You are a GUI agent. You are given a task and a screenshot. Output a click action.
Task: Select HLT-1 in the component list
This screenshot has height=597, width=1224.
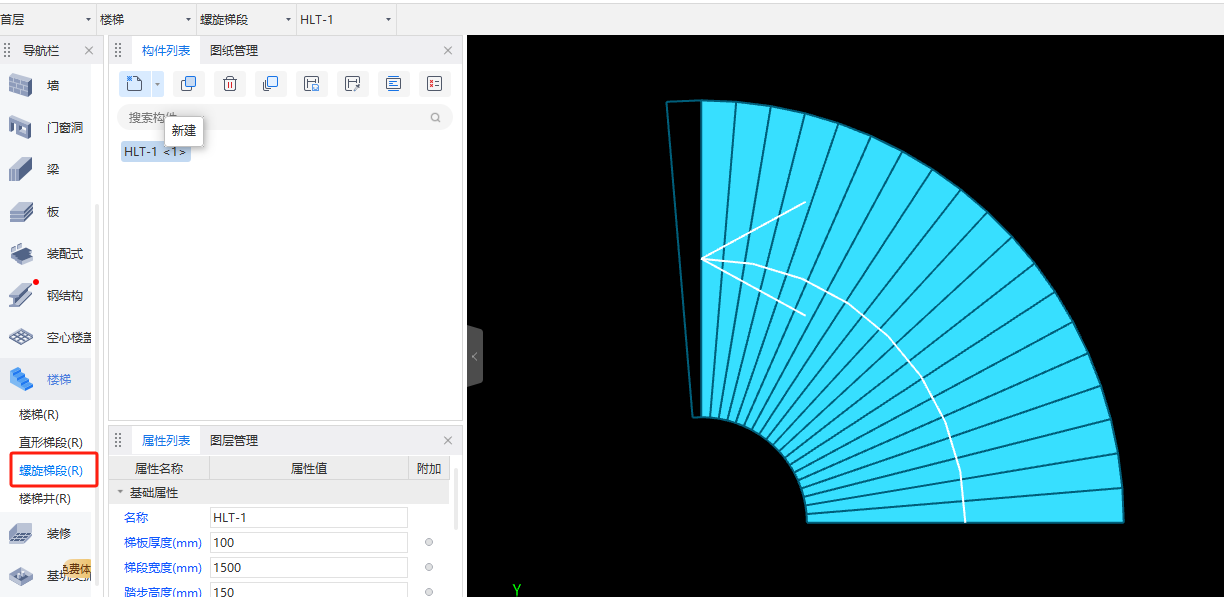[x=155, y=151]
